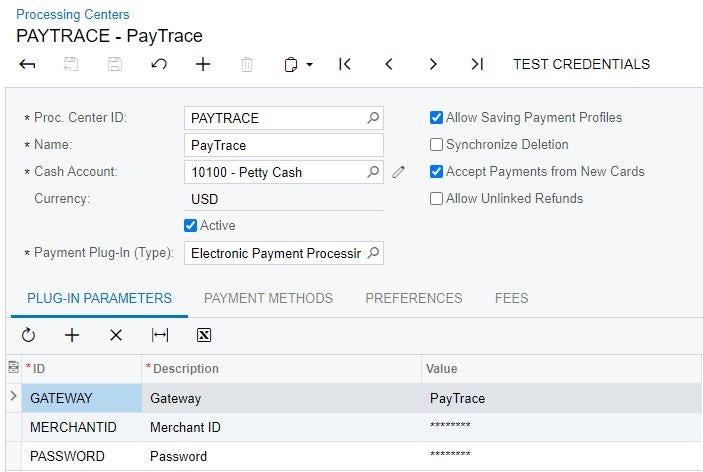Switch to the Preferences tab
The image size is (703, 472).
pyautogui.click(x=414, y=298)
